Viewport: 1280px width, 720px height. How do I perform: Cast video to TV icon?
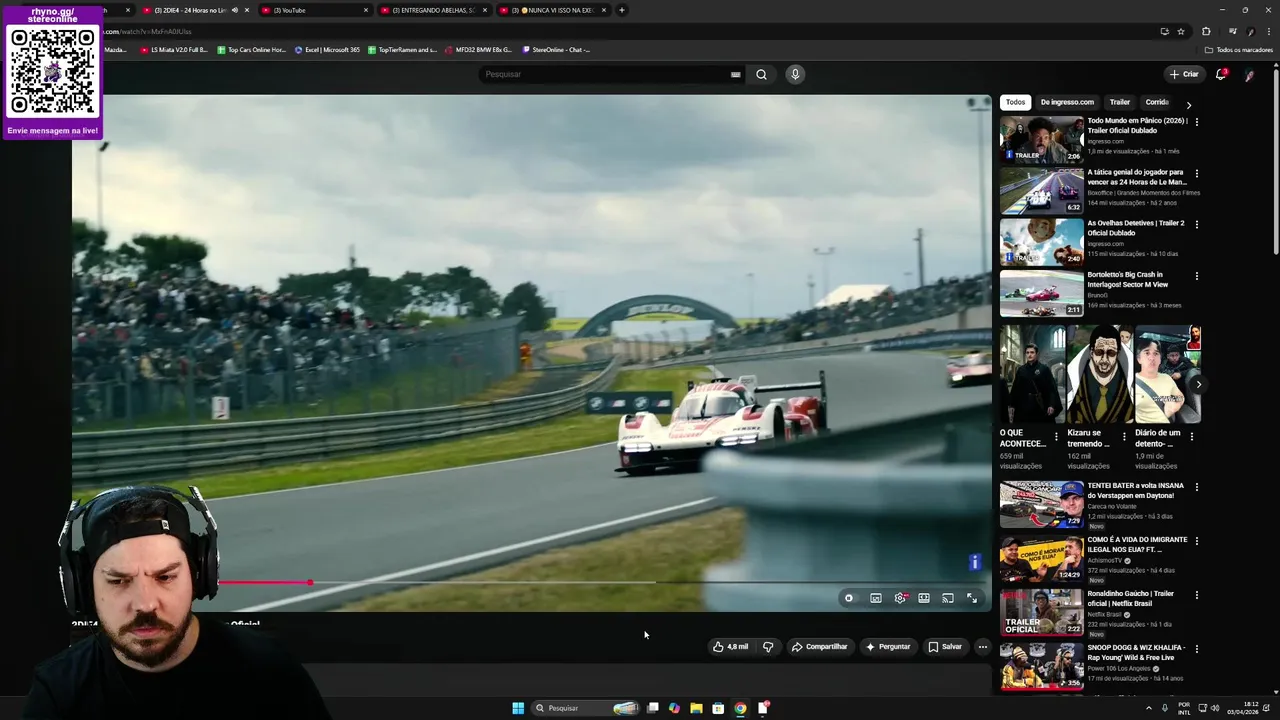pos(948,598)
